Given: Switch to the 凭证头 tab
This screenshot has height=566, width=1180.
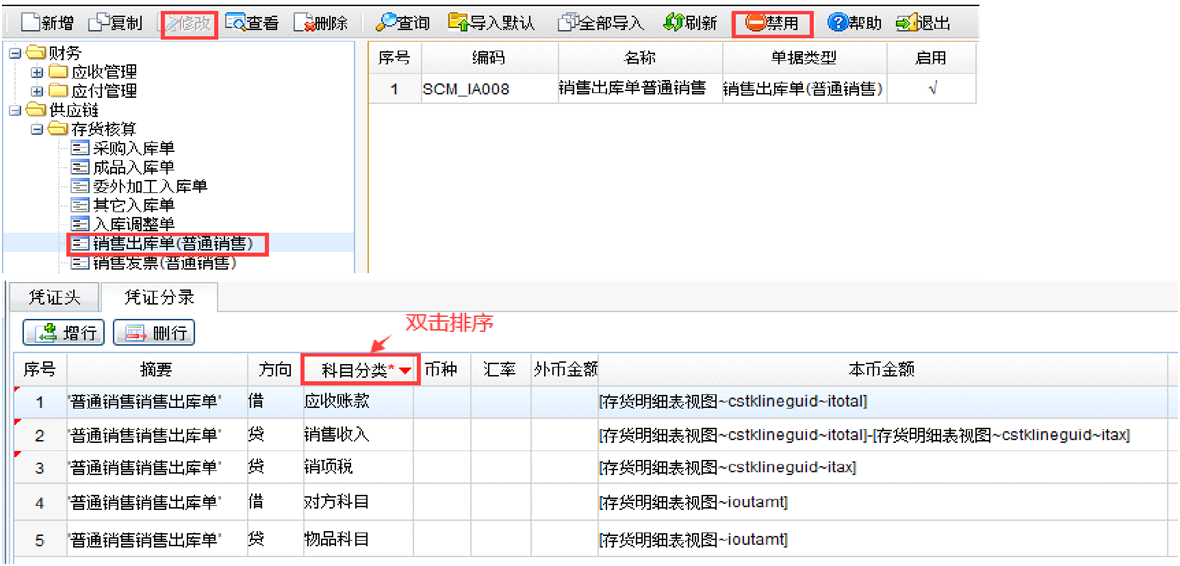Looking at the screenshot, I should tap(53, 297).
